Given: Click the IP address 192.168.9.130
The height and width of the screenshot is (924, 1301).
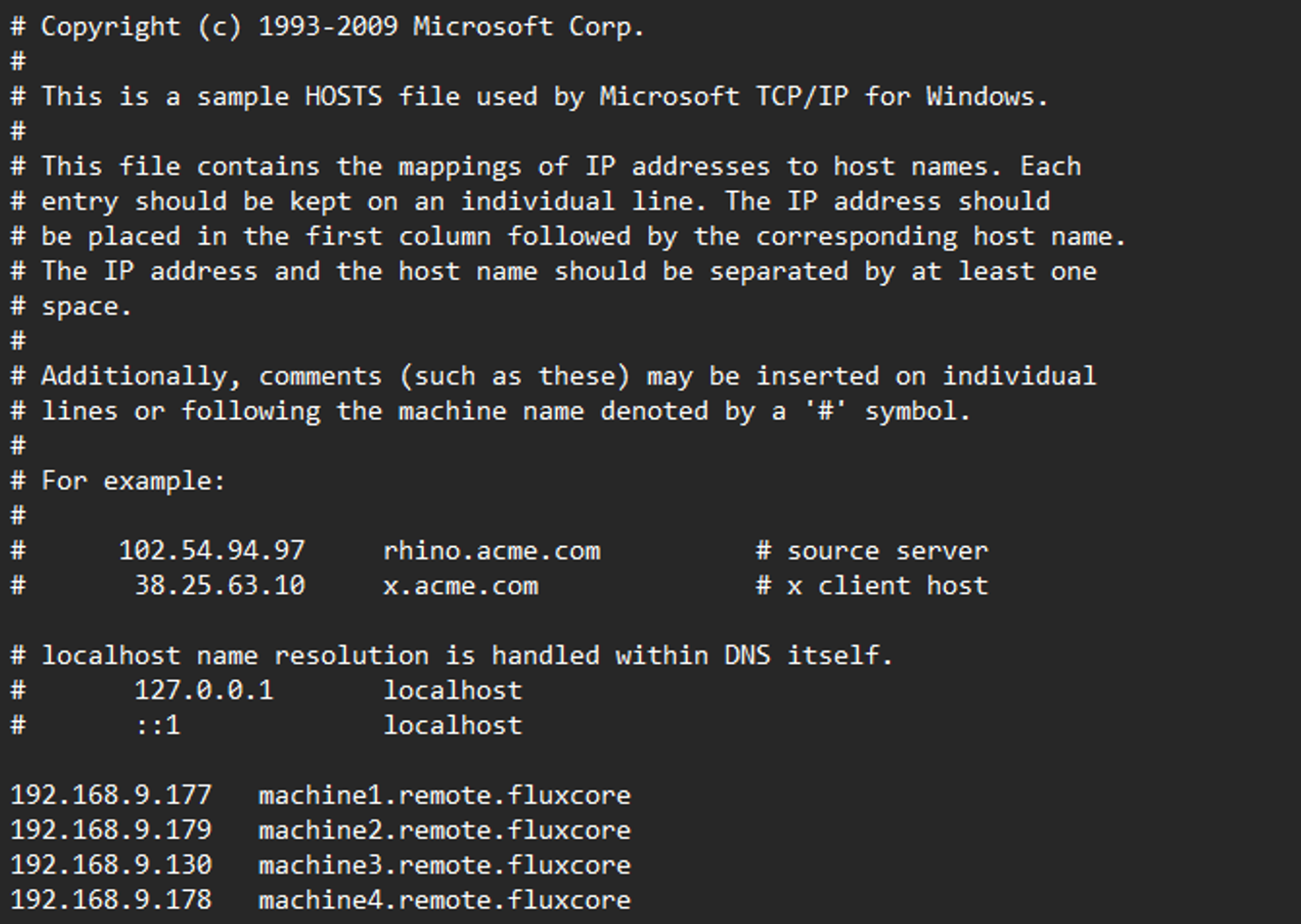Looking at the screenshot, I should tap(111, 865).
